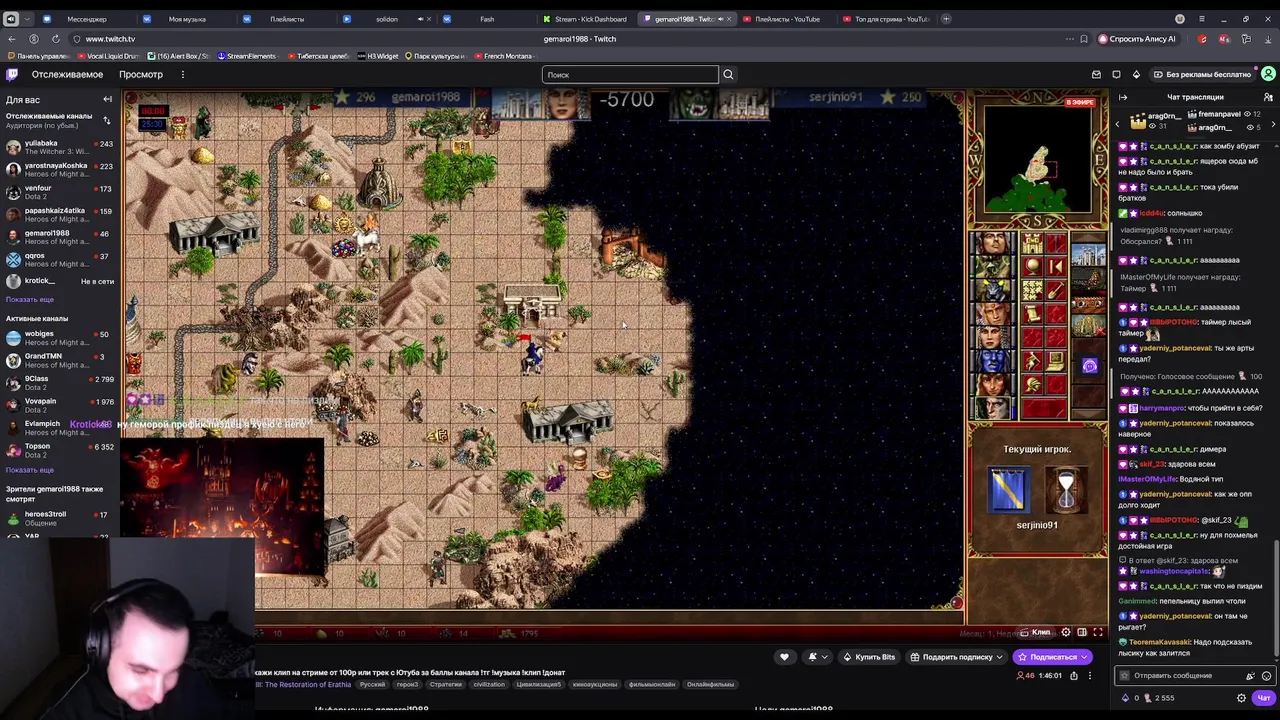1280x720 pixels.
Task: Open the video player settings gear
Action: (x=1065, y=632)
